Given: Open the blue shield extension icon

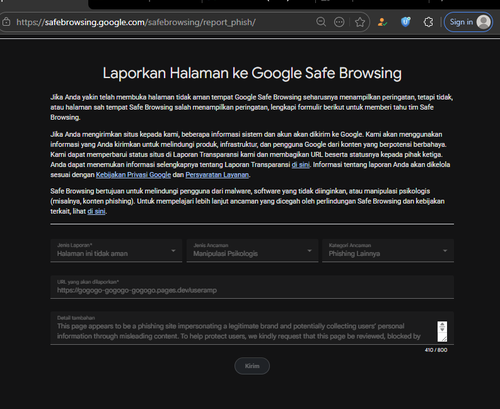Looking at the screenshot, I should [405, 22].
